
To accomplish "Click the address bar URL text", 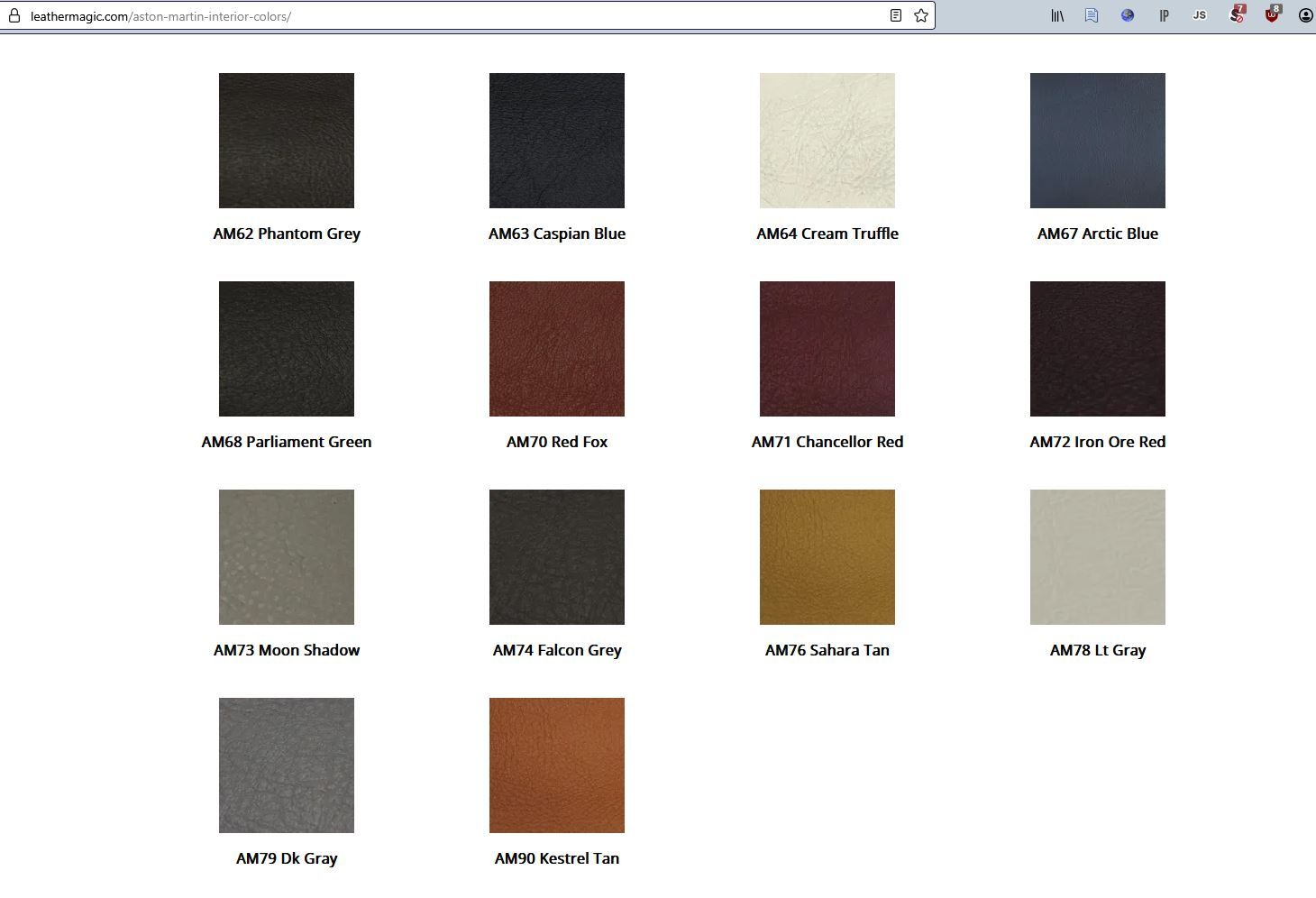I will coord(160,16).
